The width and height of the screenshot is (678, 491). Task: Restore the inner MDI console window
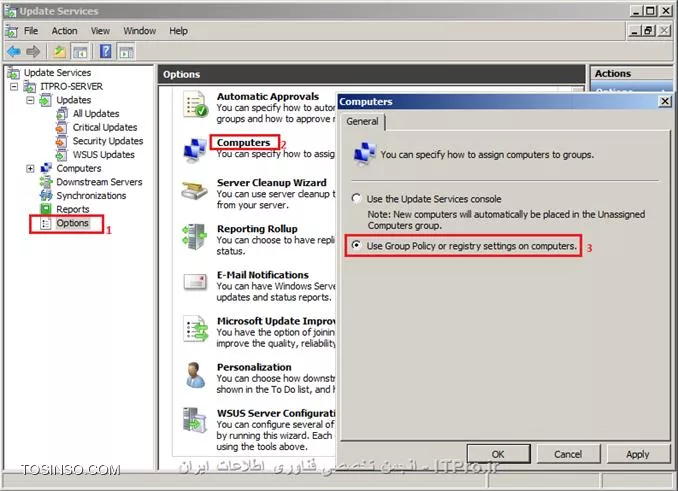click(648, 31)
